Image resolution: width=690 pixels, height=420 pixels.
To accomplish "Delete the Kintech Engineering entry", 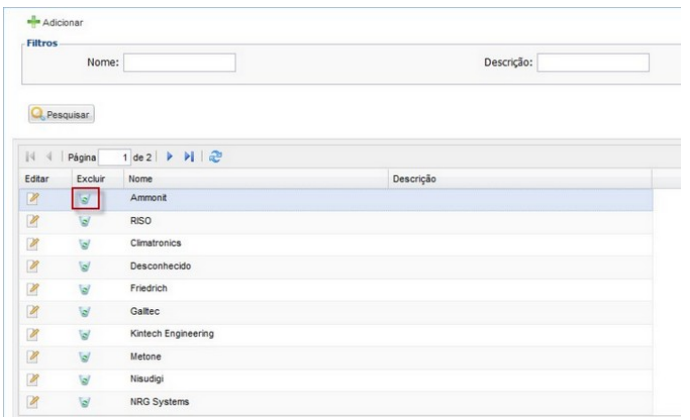I will [x=86, y=335].
